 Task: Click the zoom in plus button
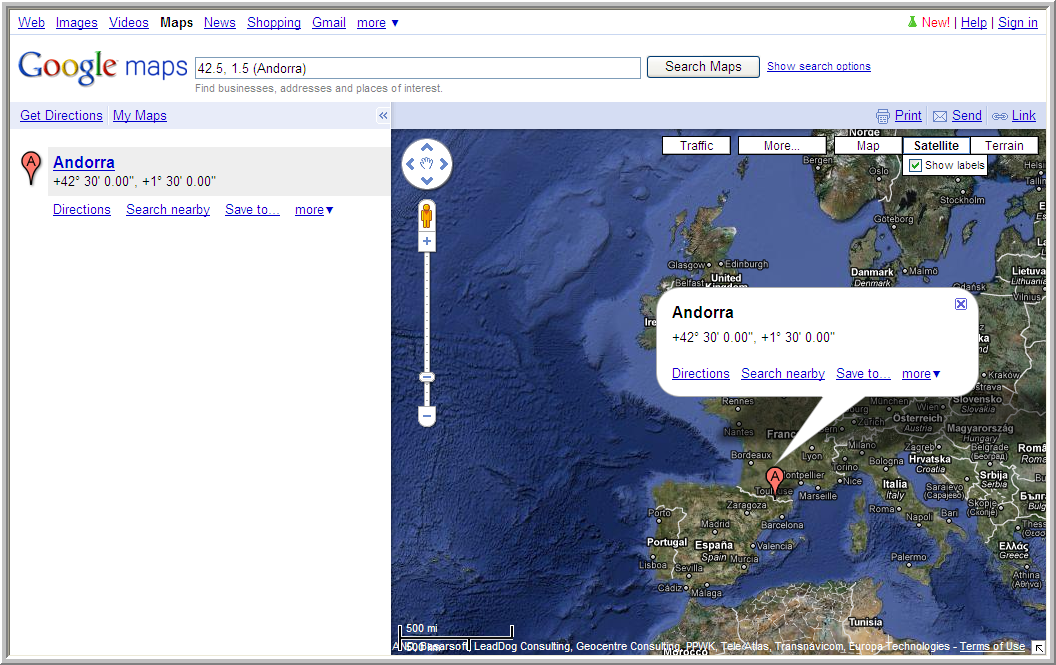tap(427, 242)
